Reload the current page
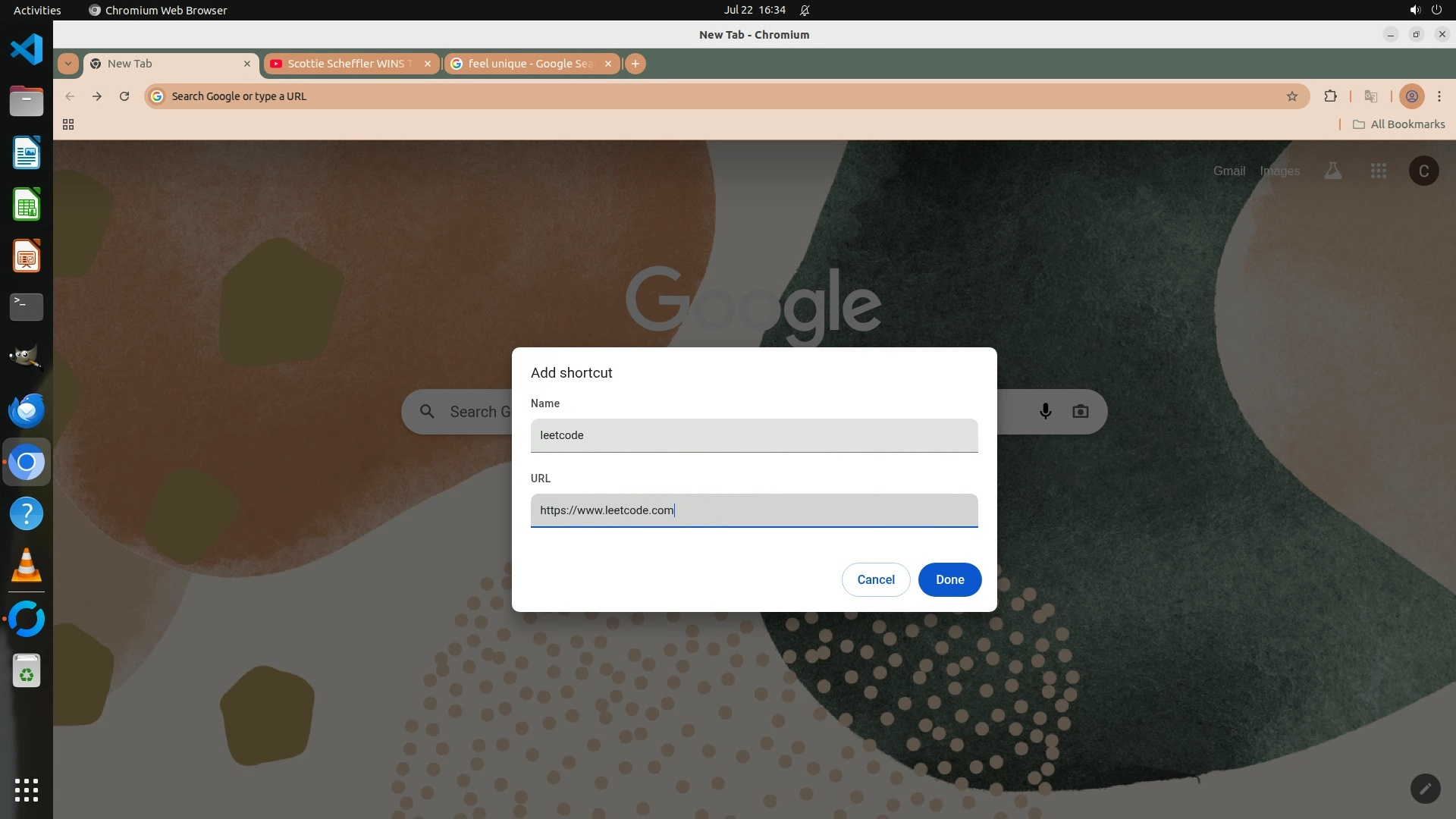 124,96
